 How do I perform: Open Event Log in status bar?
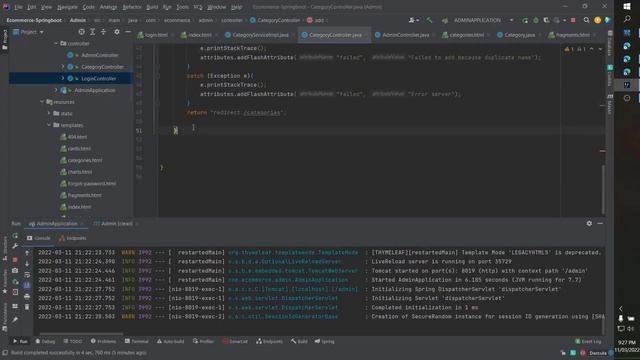(x=588, y=341)
